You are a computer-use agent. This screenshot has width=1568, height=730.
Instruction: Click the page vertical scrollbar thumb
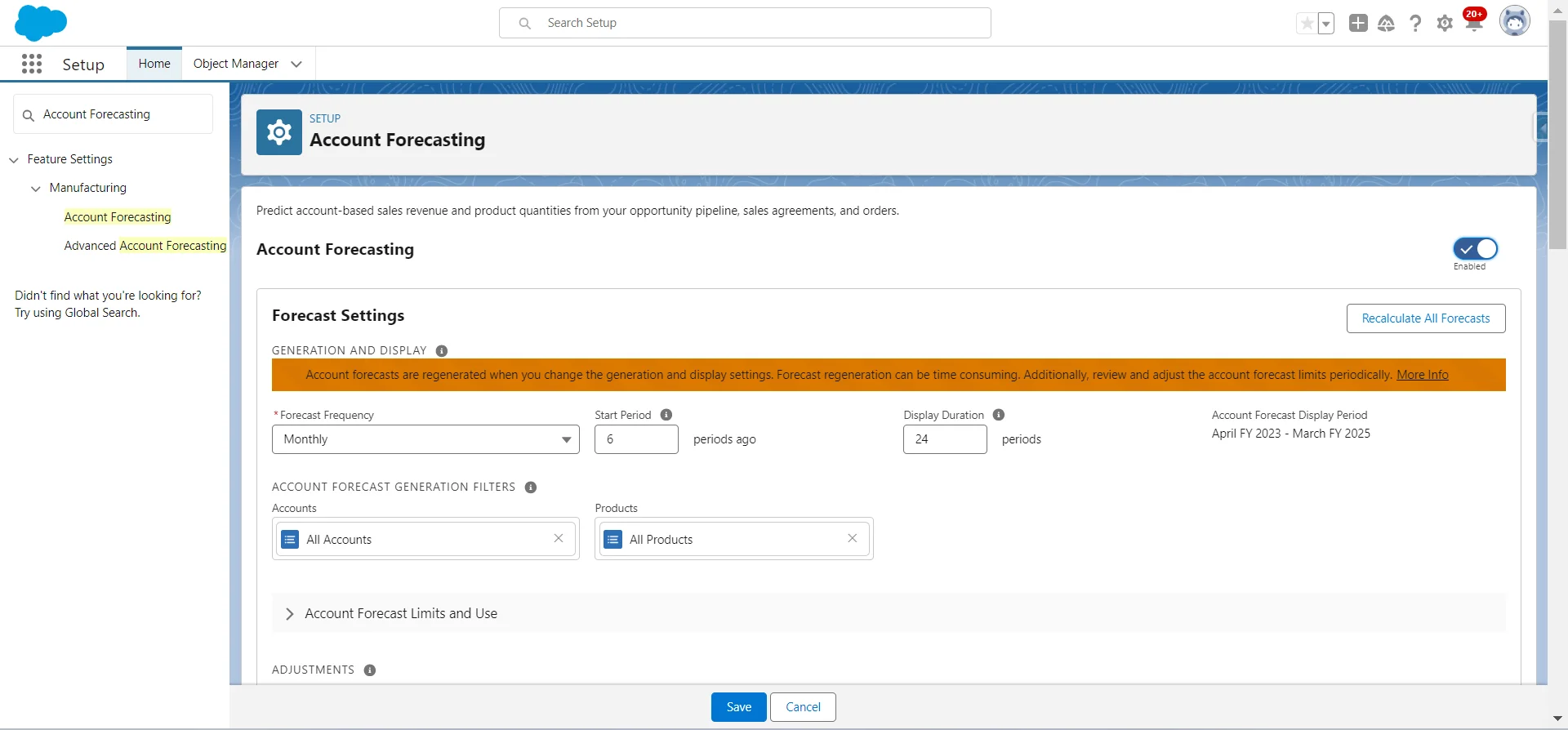point(1557,135)
